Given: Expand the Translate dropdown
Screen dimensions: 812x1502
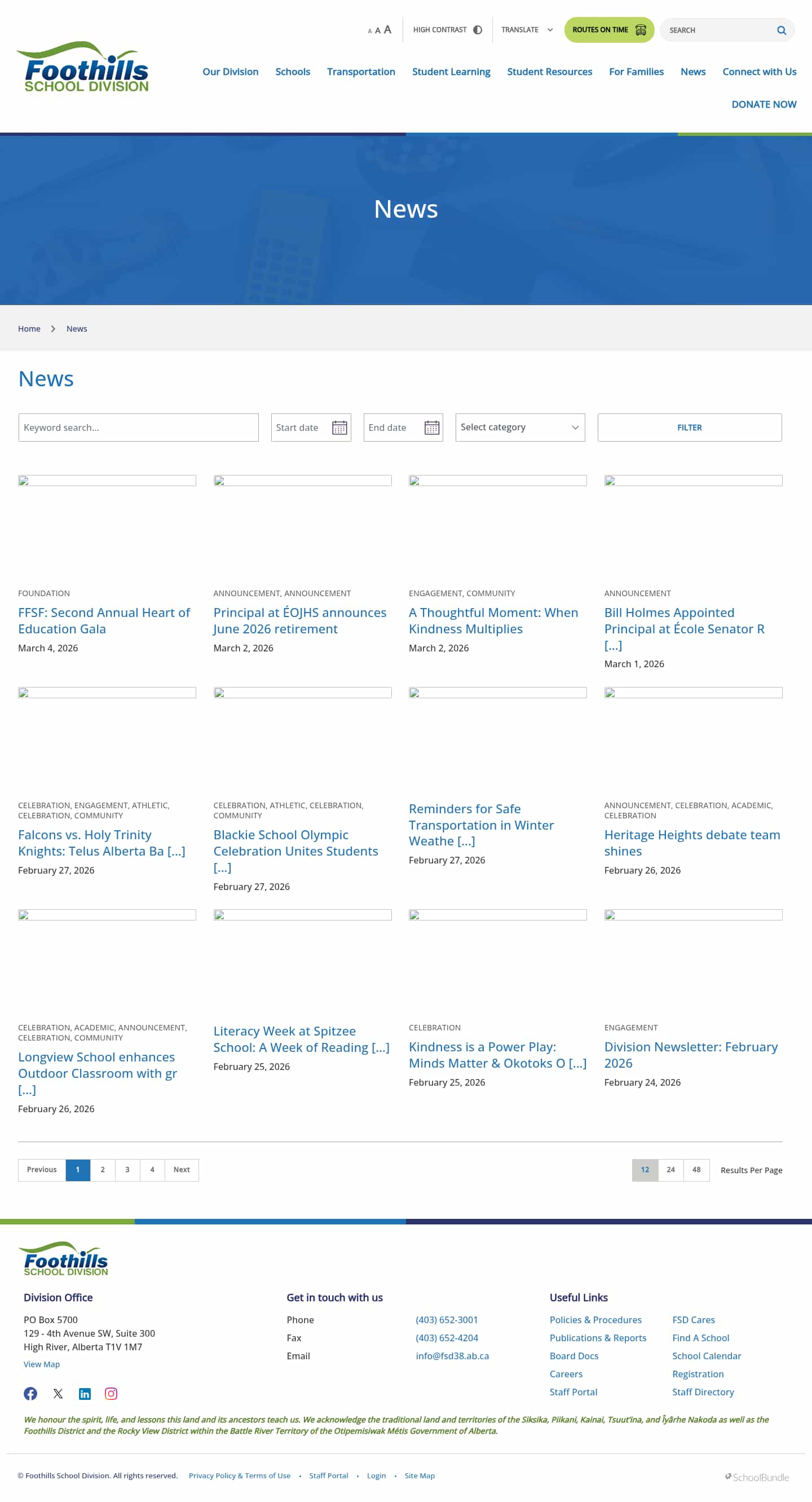Looking at the screenshot, I should pyautogui.click(x=526, y=30).
